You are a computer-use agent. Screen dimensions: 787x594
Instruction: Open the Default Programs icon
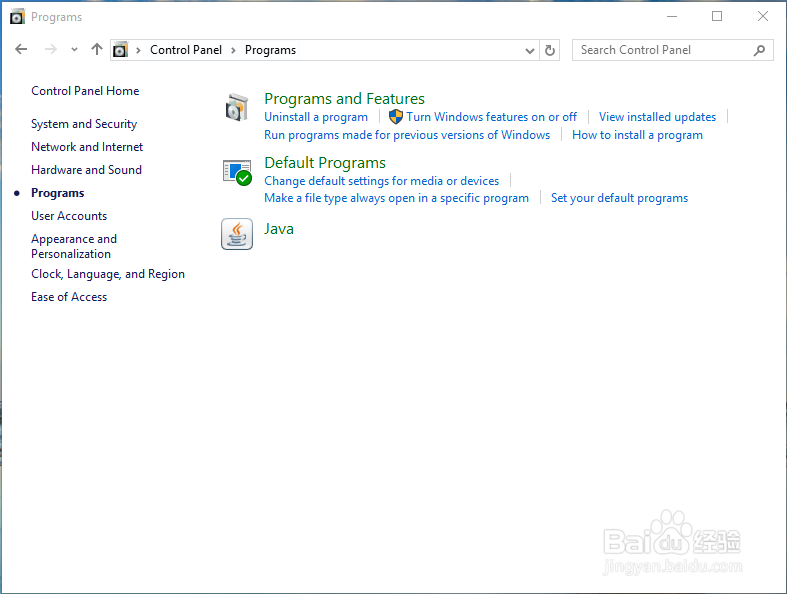click(x=237, y=172)
